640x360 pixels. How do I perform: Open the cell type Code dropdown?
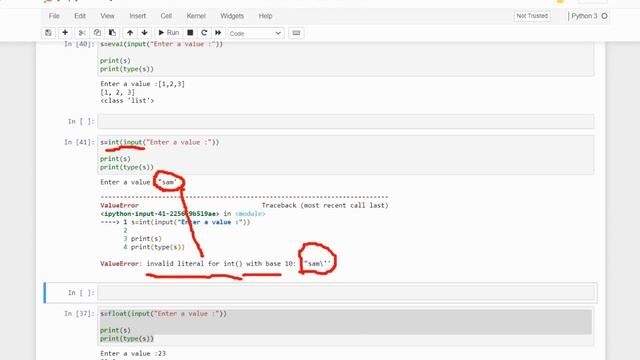[256, 33]
